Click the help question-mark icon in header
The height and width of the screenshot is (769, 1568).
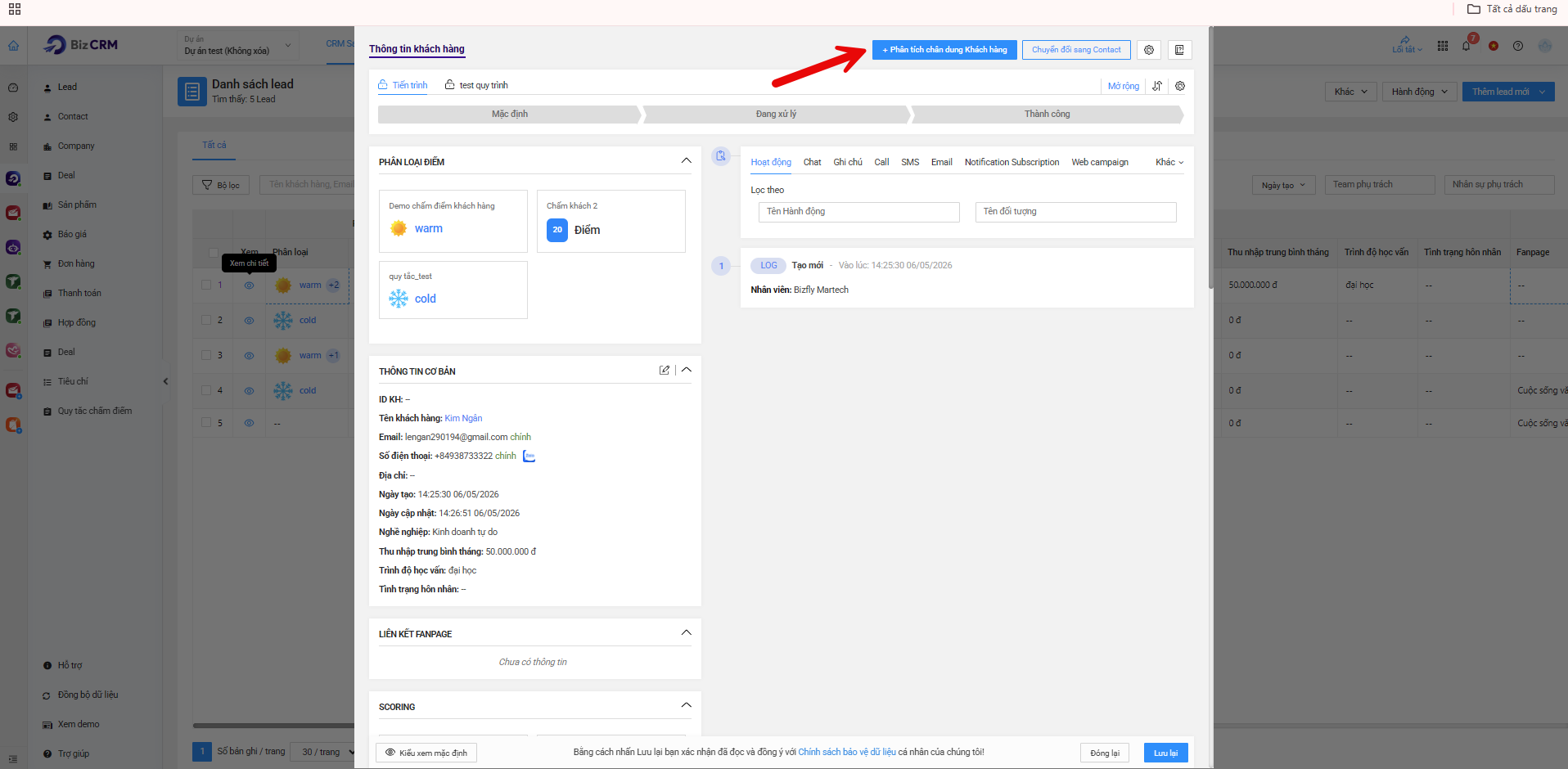tap(1518, 46)
